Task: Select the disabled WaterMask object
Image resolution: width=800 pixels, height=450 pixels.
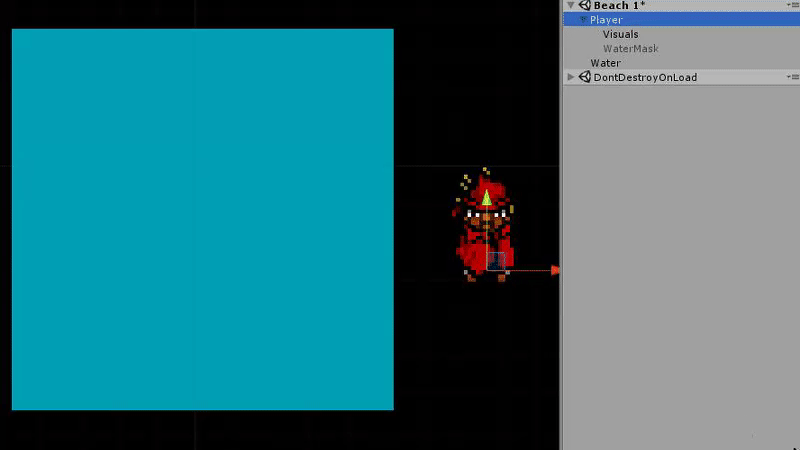Action: (x=630, y=48)
